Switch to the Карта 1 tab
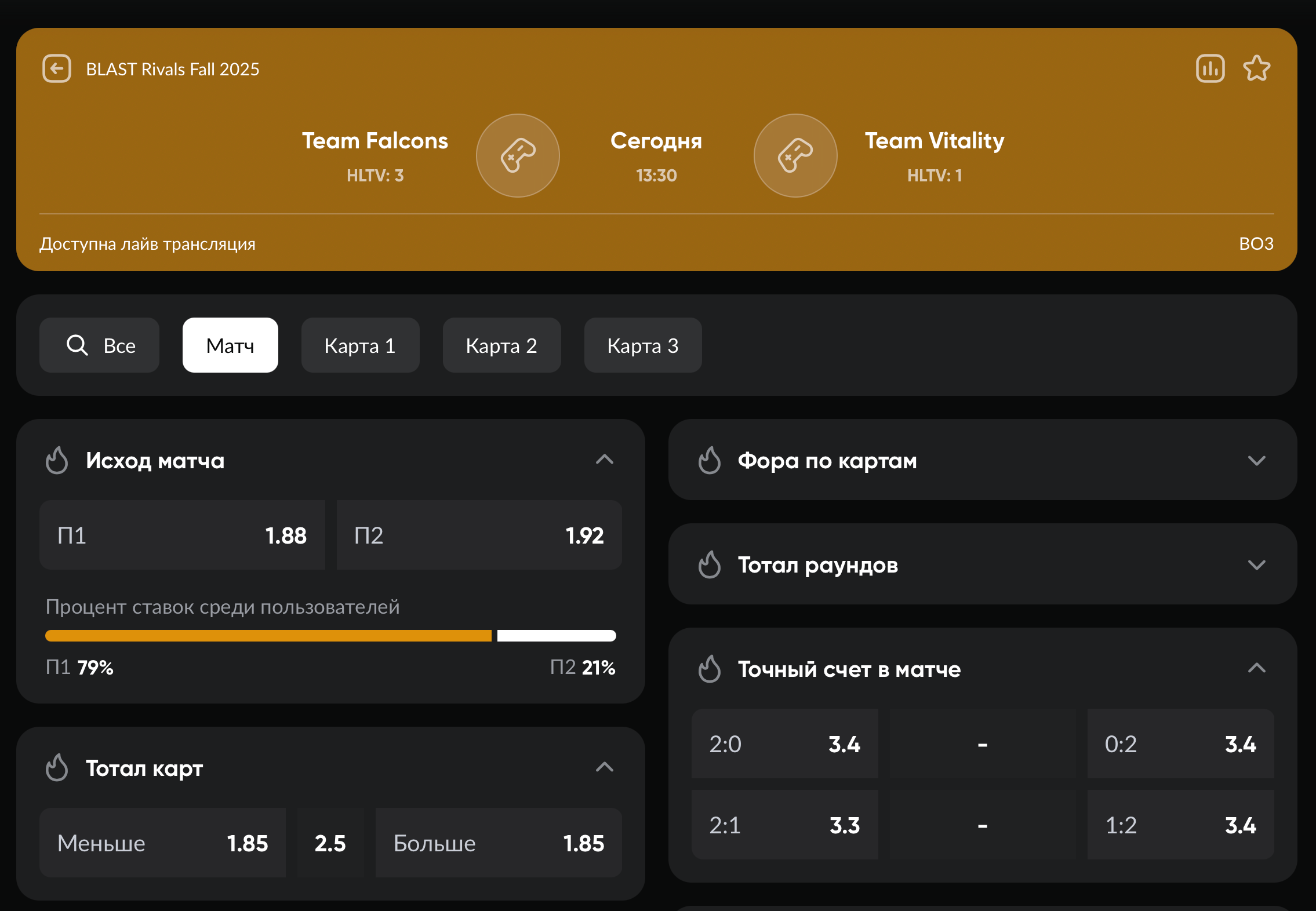Screen dimensions: 1316x911 360,345
